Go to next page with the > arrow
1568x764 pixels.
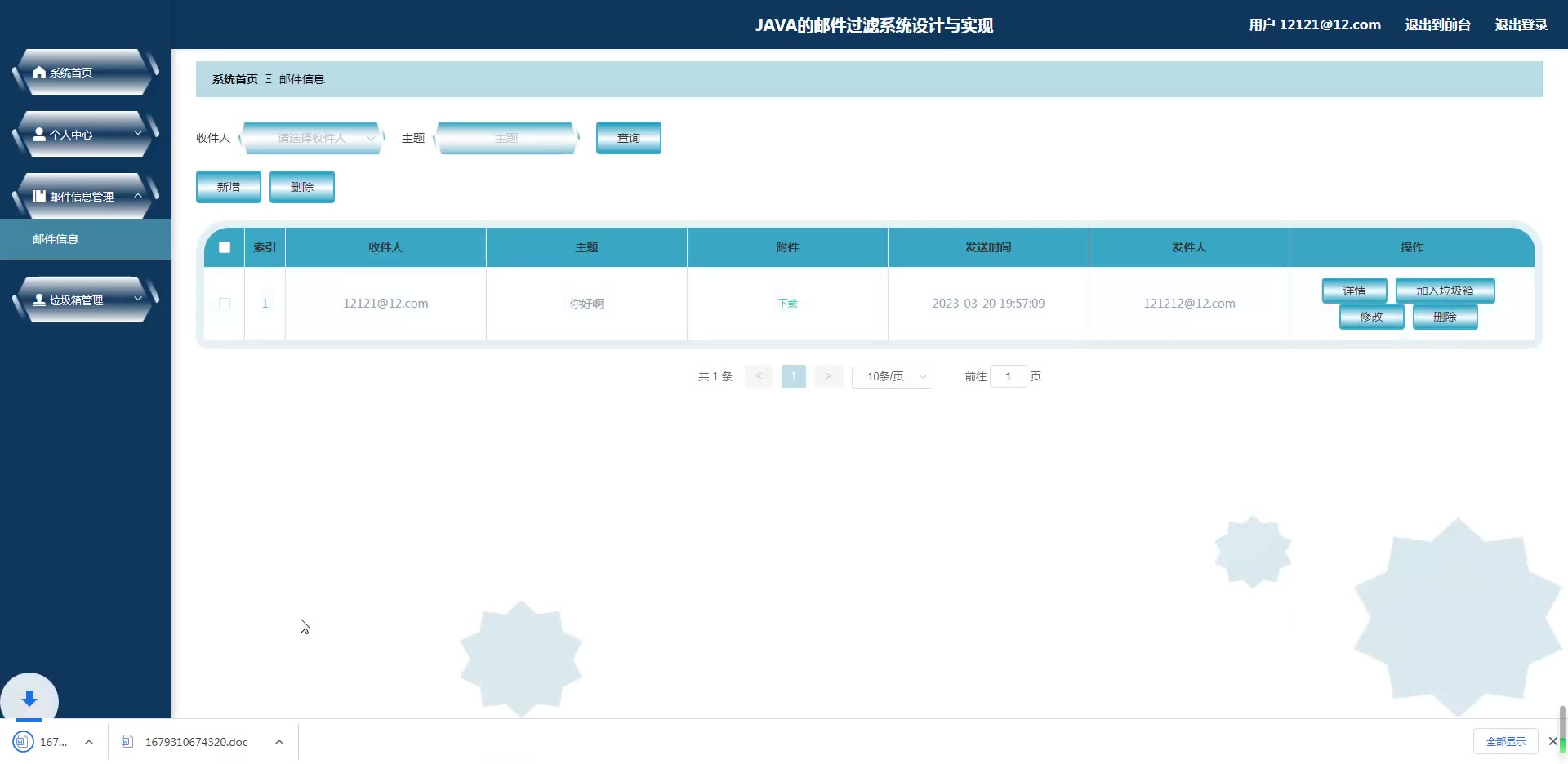coord(828,376)
